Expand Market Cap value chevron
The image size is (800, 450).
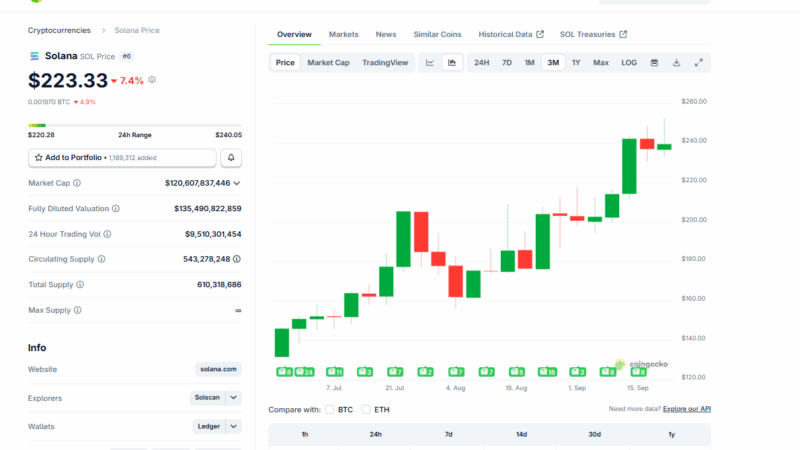(237, 183)
